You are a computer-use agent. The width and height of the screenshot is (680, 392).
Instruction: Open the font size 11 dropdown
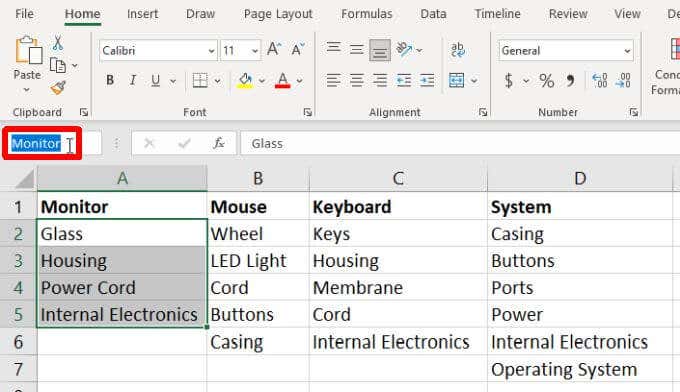(255, 51)
